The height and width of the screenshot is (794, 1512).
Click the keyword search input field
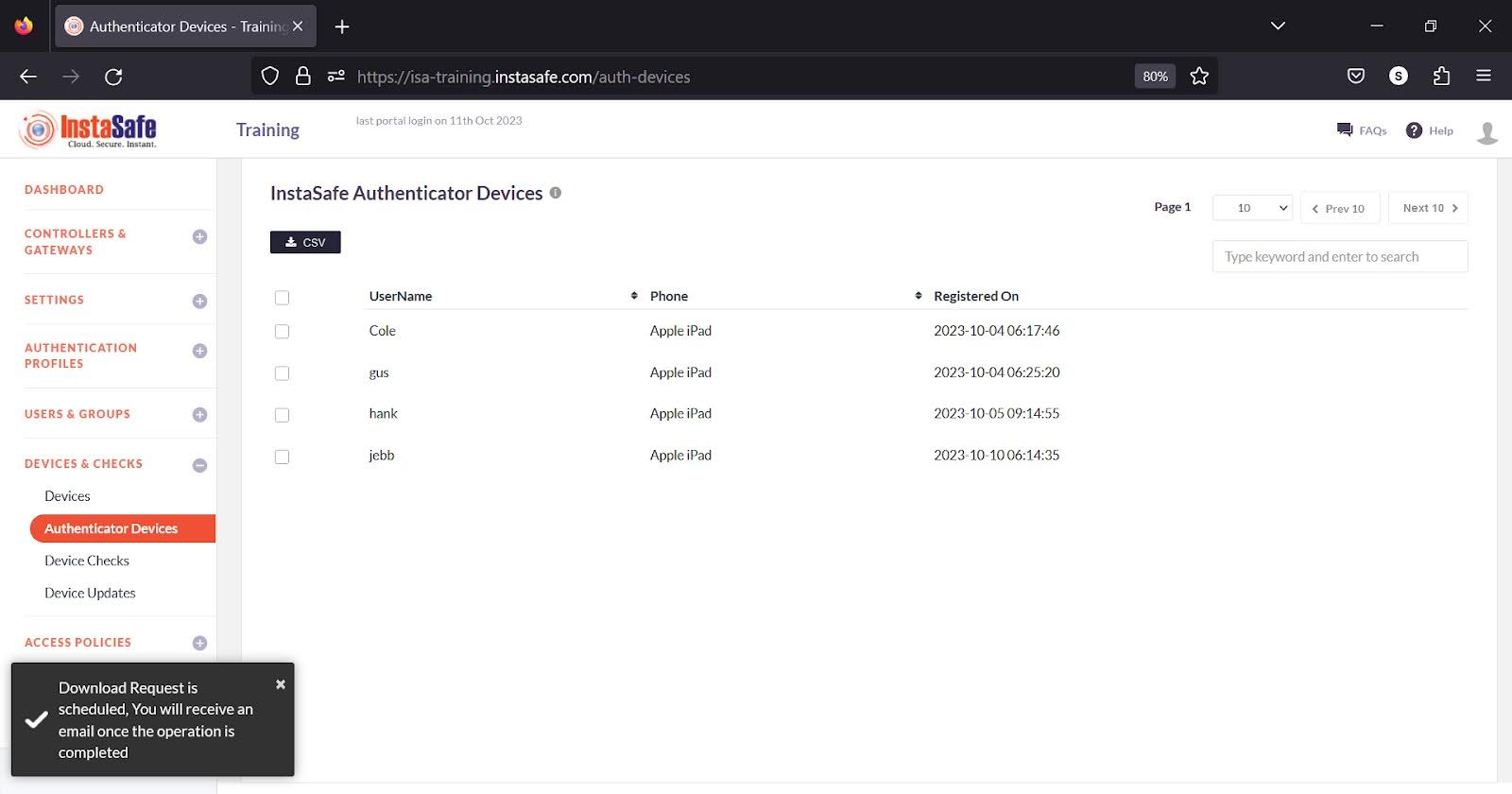1339,257
